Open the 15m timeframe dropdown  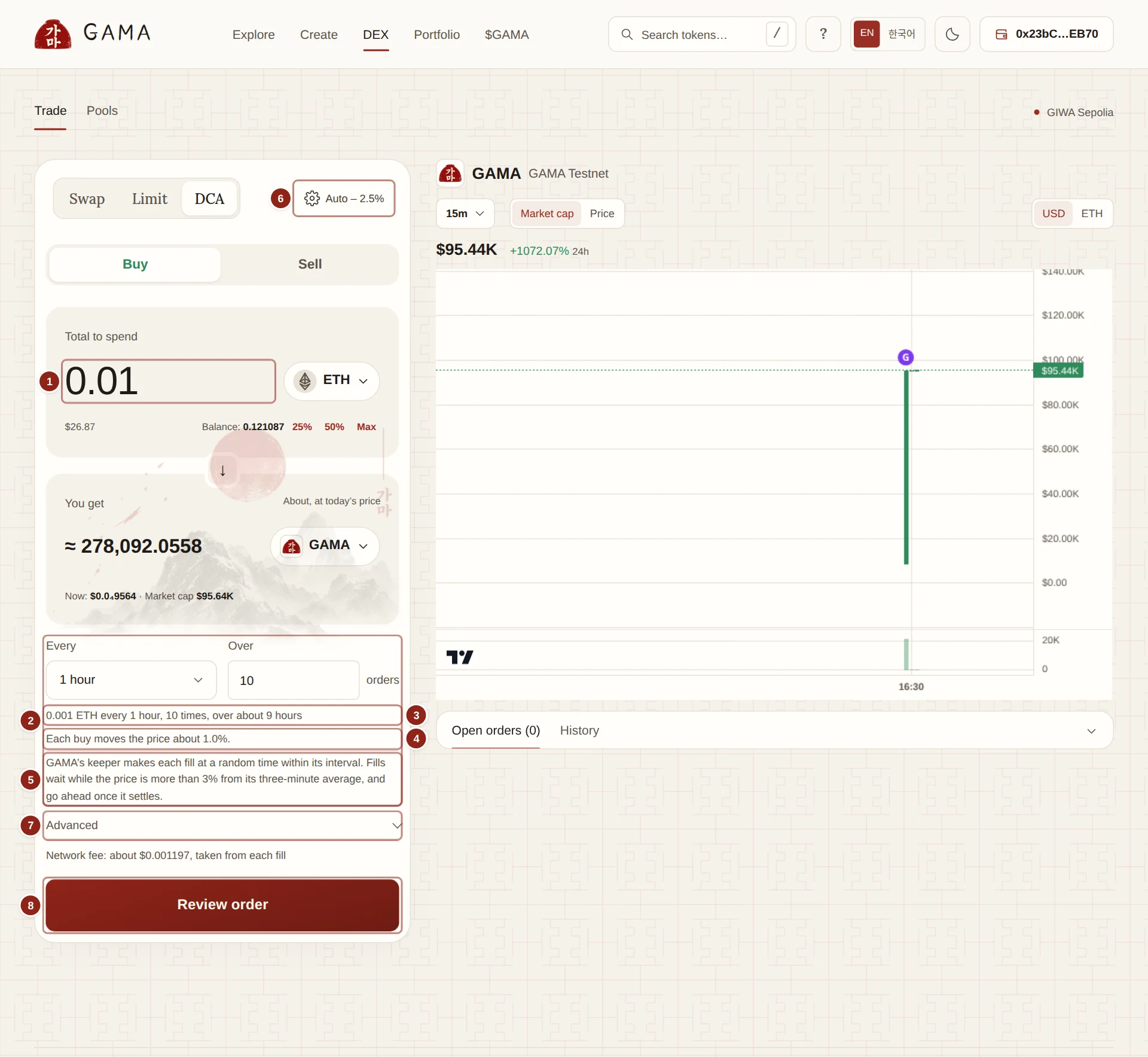[x=465, y=214]
